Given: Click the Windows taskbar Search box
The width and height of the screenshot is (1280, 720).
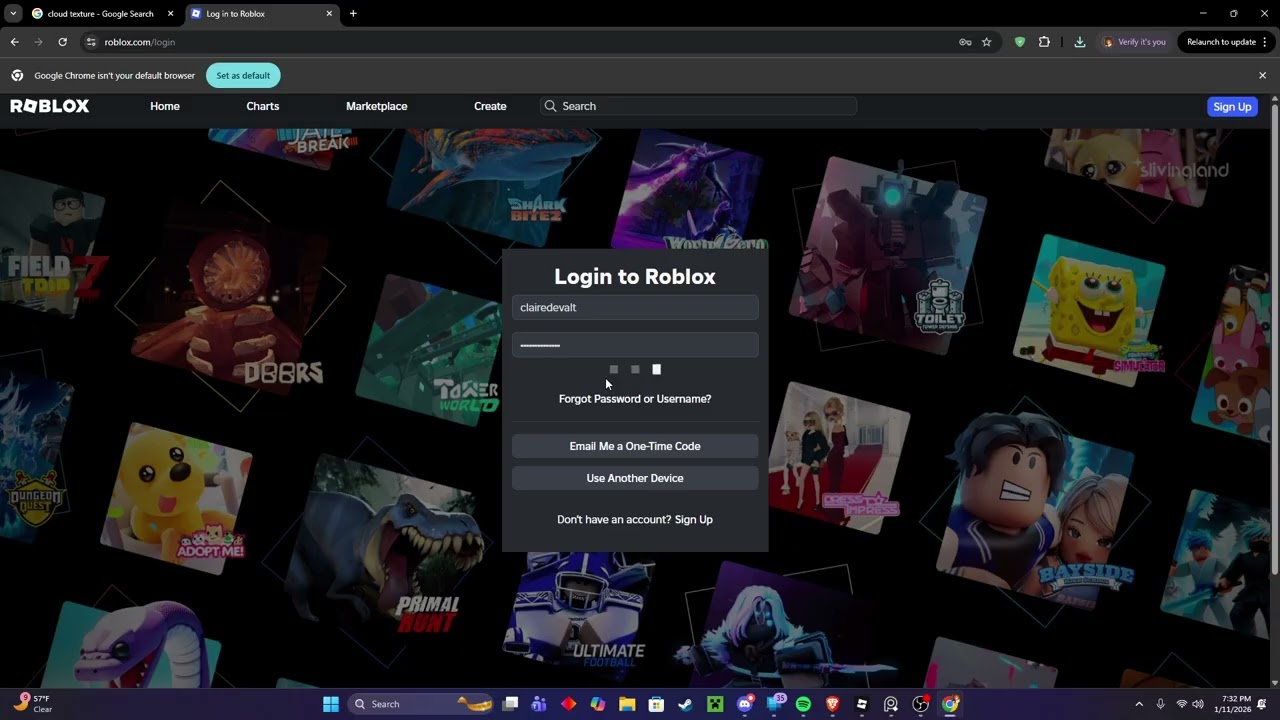Looking at the screenshot, I should tap(421, 704).
